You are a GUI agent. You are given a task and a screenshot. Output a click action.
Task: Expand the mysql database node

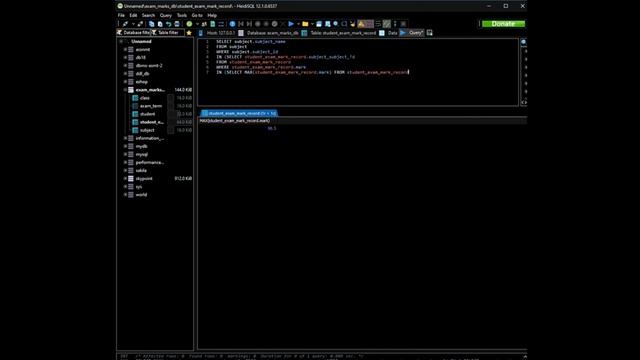125,154
